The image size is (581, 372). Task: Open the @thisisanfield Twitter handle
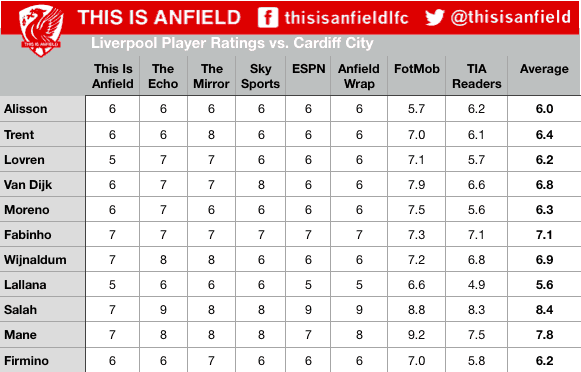(511, 17)
